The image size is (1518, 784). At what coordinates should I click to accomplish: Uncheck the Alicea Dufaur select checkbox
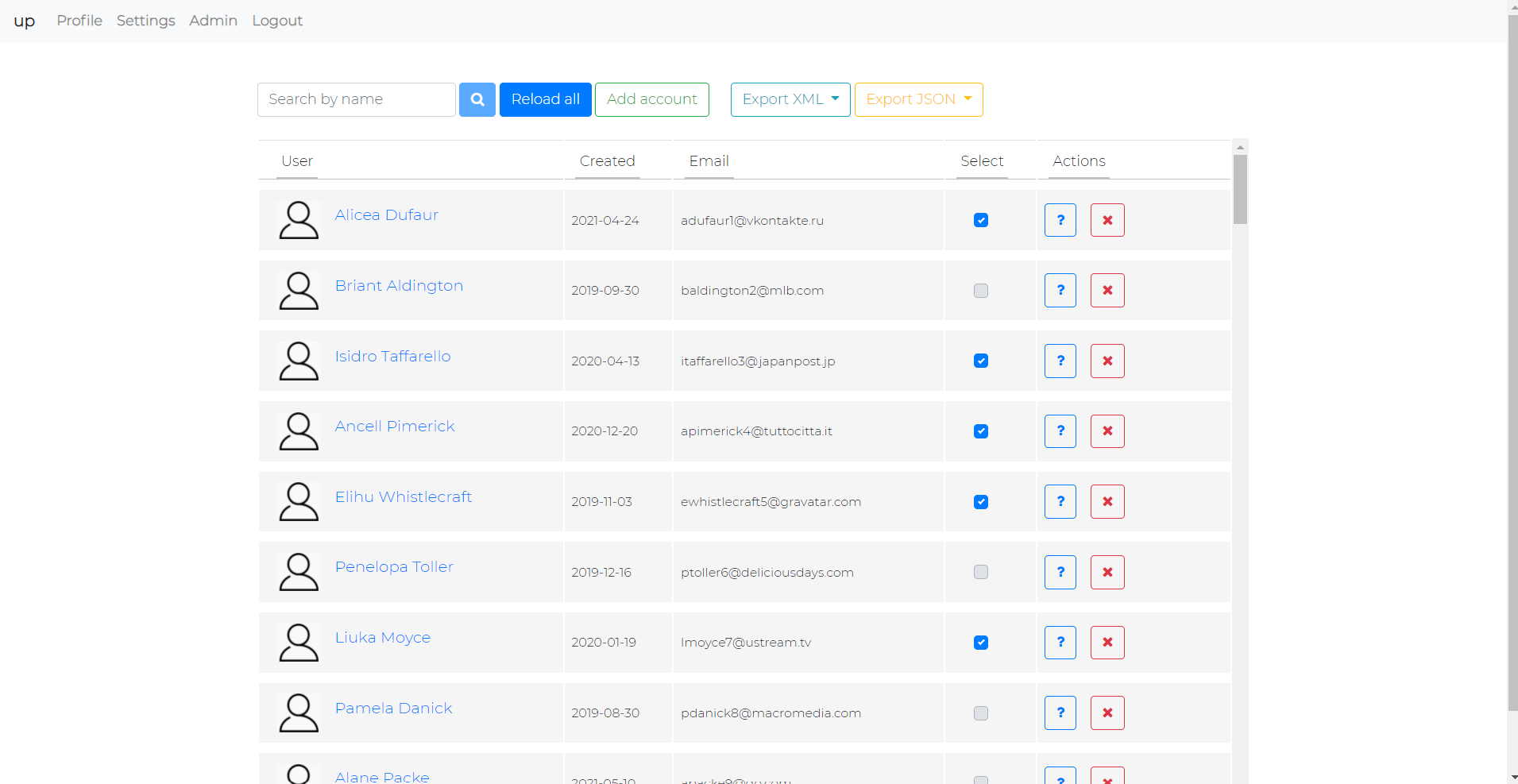981,220
